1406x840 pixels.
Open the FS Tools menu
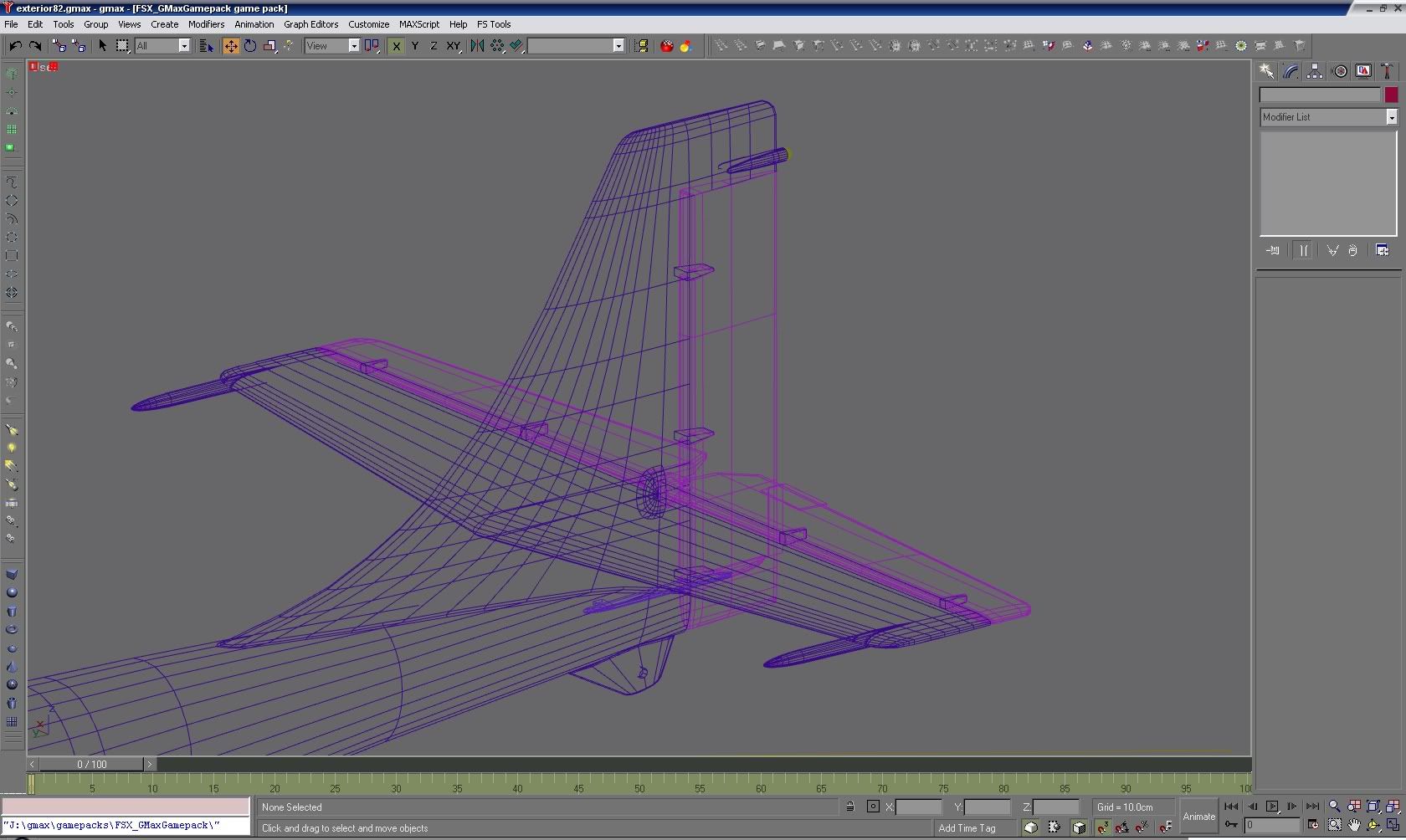pyautogui.click(x=494, y=24)
